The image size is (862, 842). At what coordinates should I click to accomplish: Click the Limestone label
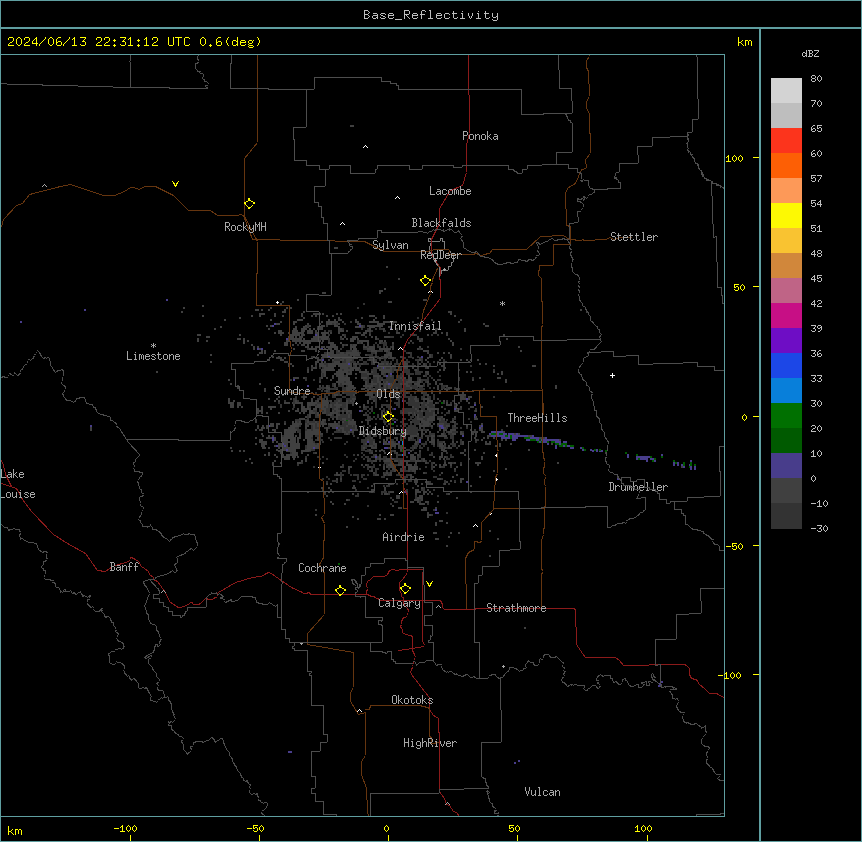point(153,356)
